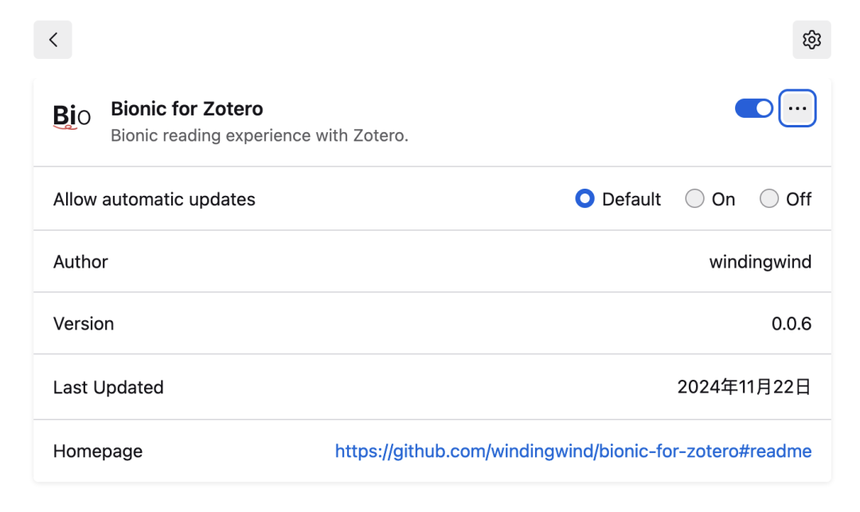
Task: Click the 'Default' text beside its radio
Action: 631,199
